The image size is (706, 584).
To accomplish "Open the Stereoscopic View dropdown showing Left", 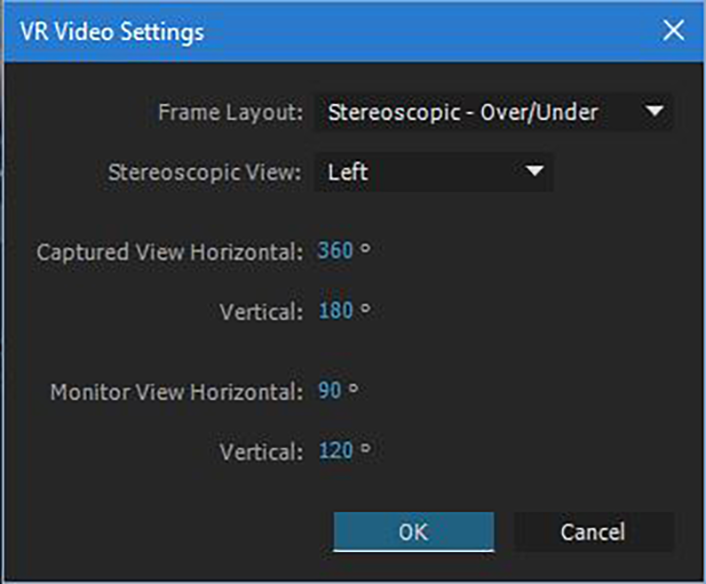I will pyautogui.click(x=420, y=172).
